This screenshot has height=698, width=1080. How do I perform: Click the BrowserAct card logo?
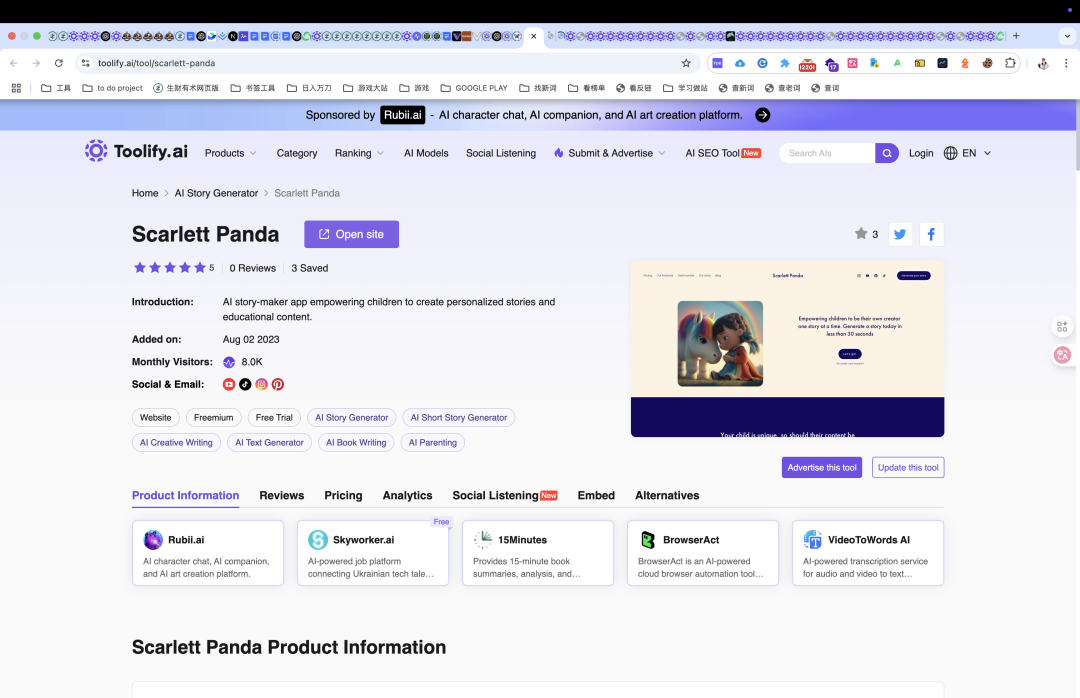647,540
